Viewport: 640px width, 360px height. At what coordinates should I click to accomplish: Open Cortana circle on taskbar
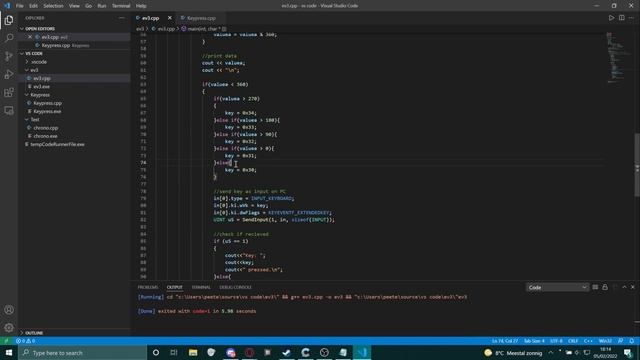(156, 353)
